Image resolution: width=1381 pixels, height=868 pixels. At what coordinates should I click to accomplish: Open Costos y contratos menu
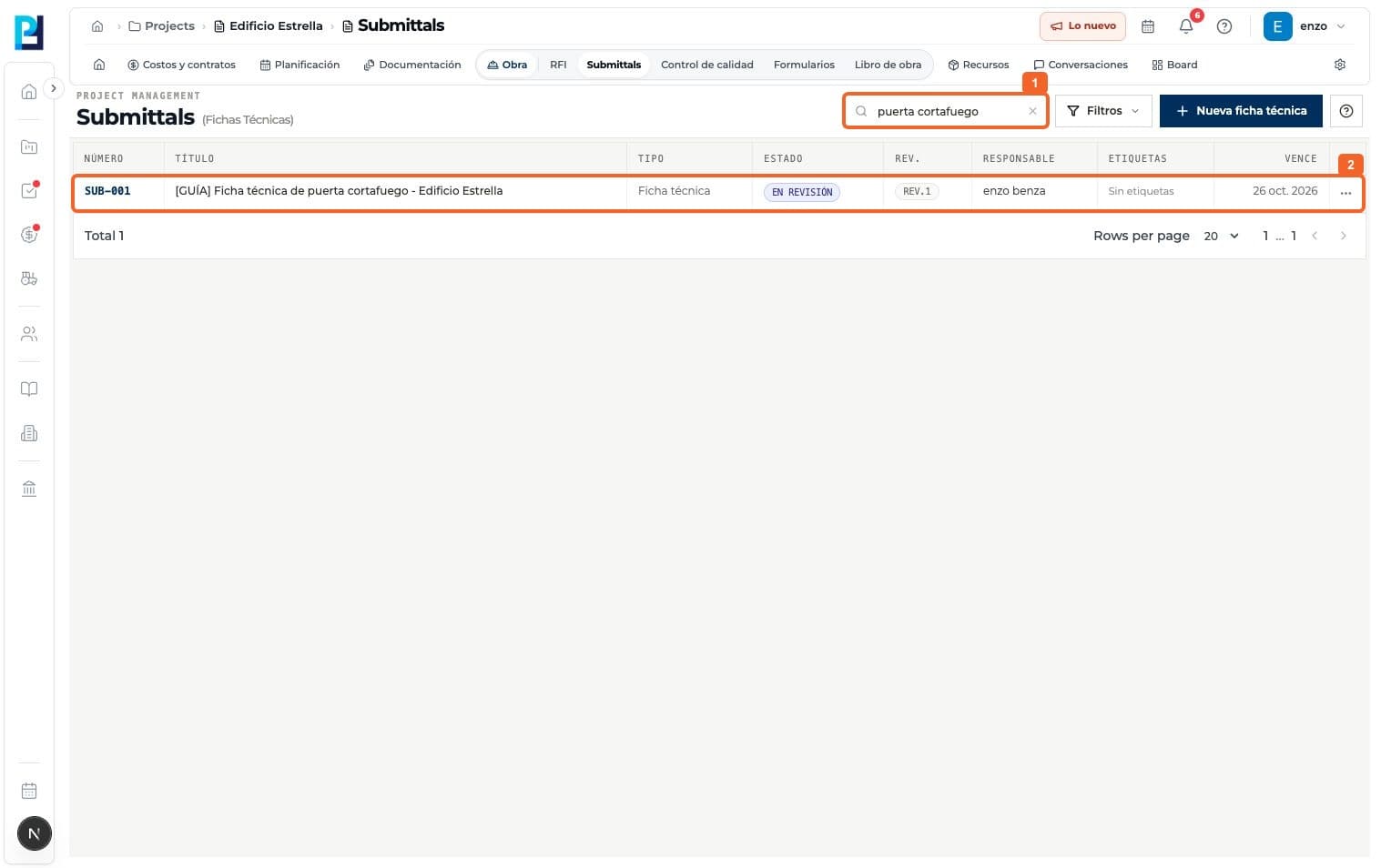[181, 65]
